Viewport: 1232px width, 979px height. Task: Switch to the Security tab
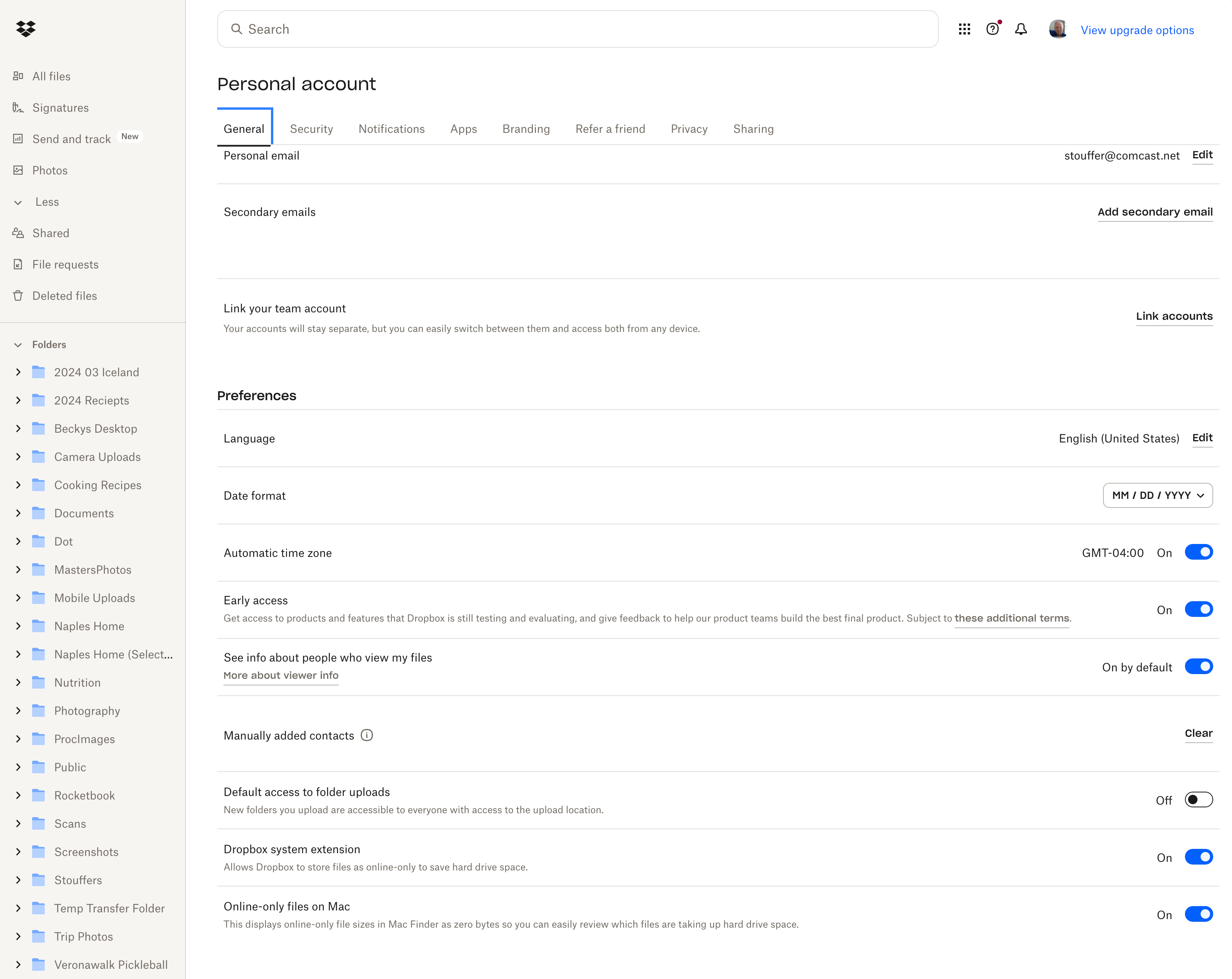[x=311, y=129]
